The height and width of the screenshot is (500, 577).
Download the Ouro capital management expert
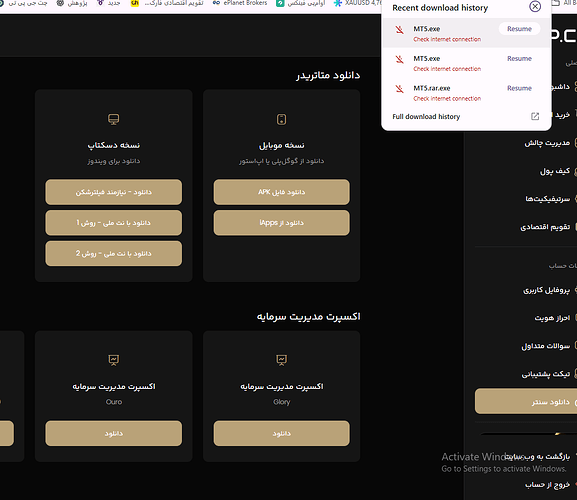113,433
